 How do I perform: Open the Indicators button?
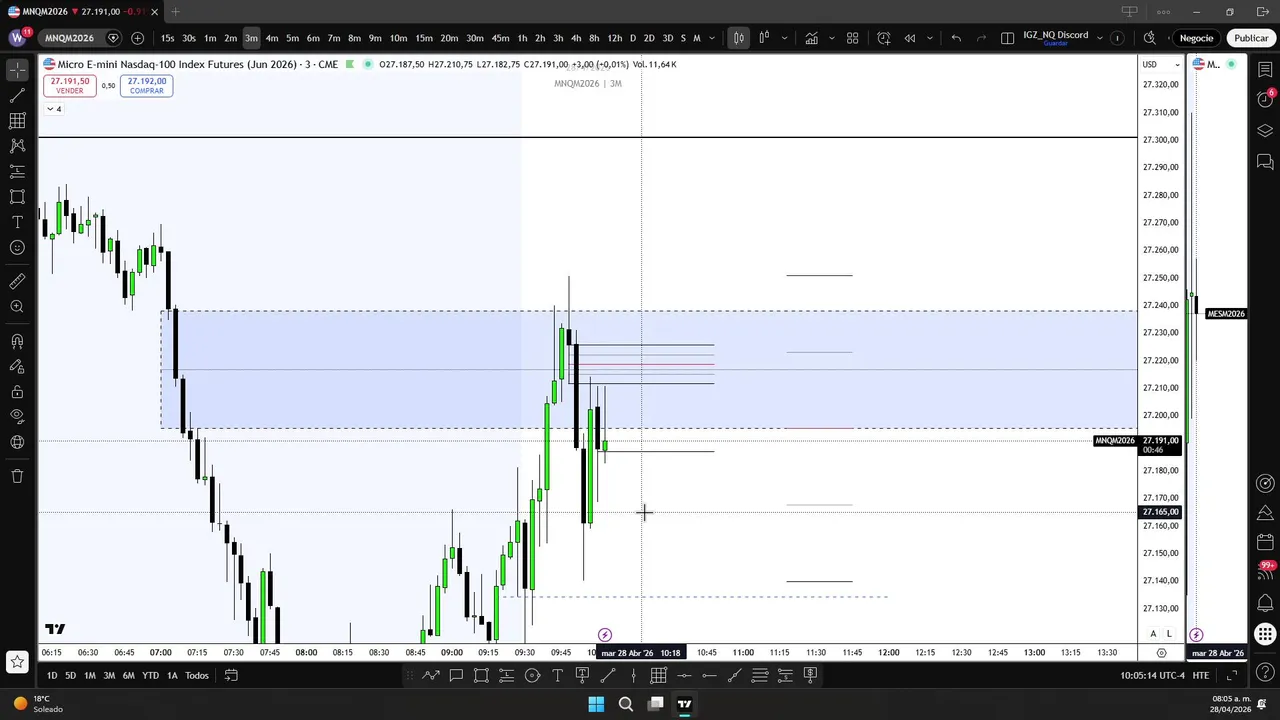pyautogui.click(x=811, y=38)
